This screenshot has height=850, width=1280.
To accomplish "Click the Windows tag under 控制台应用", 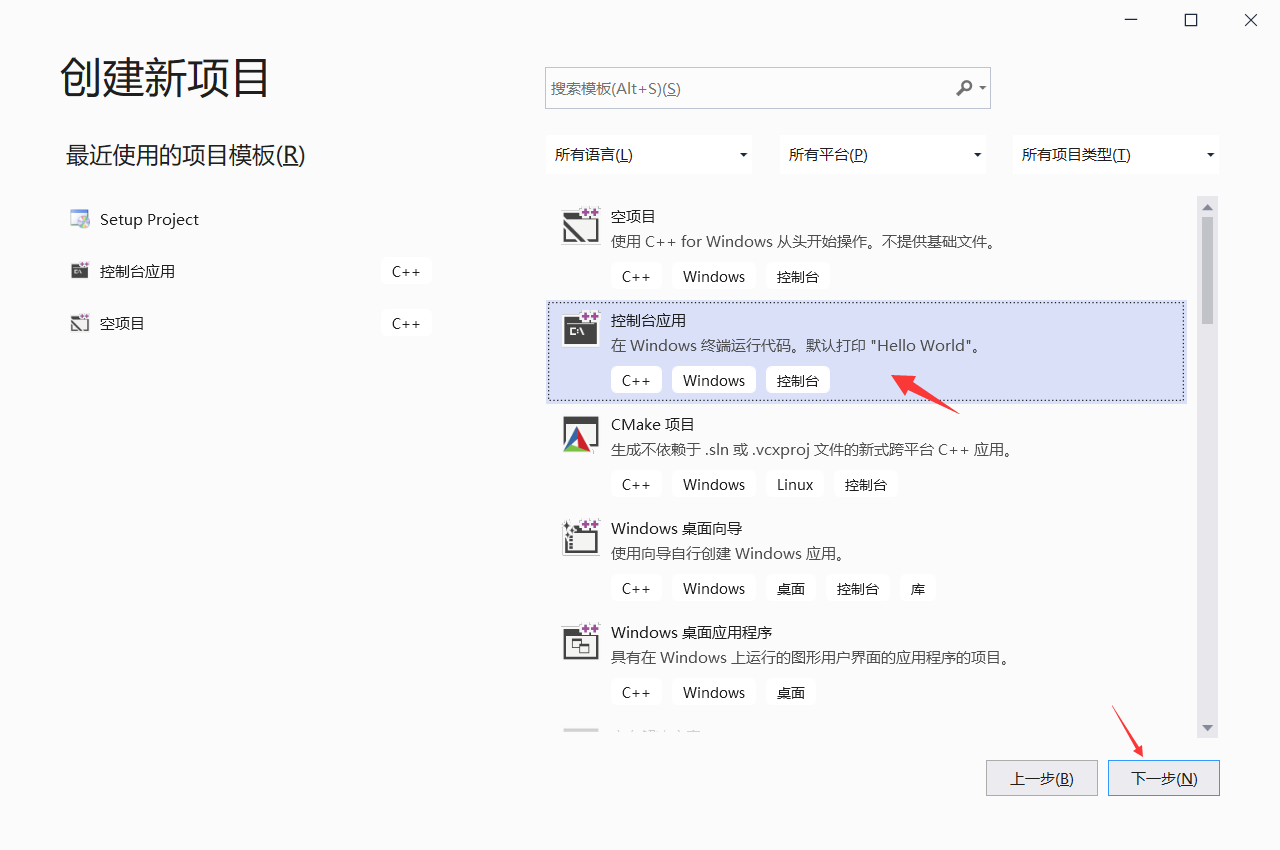I will point(714,380).
